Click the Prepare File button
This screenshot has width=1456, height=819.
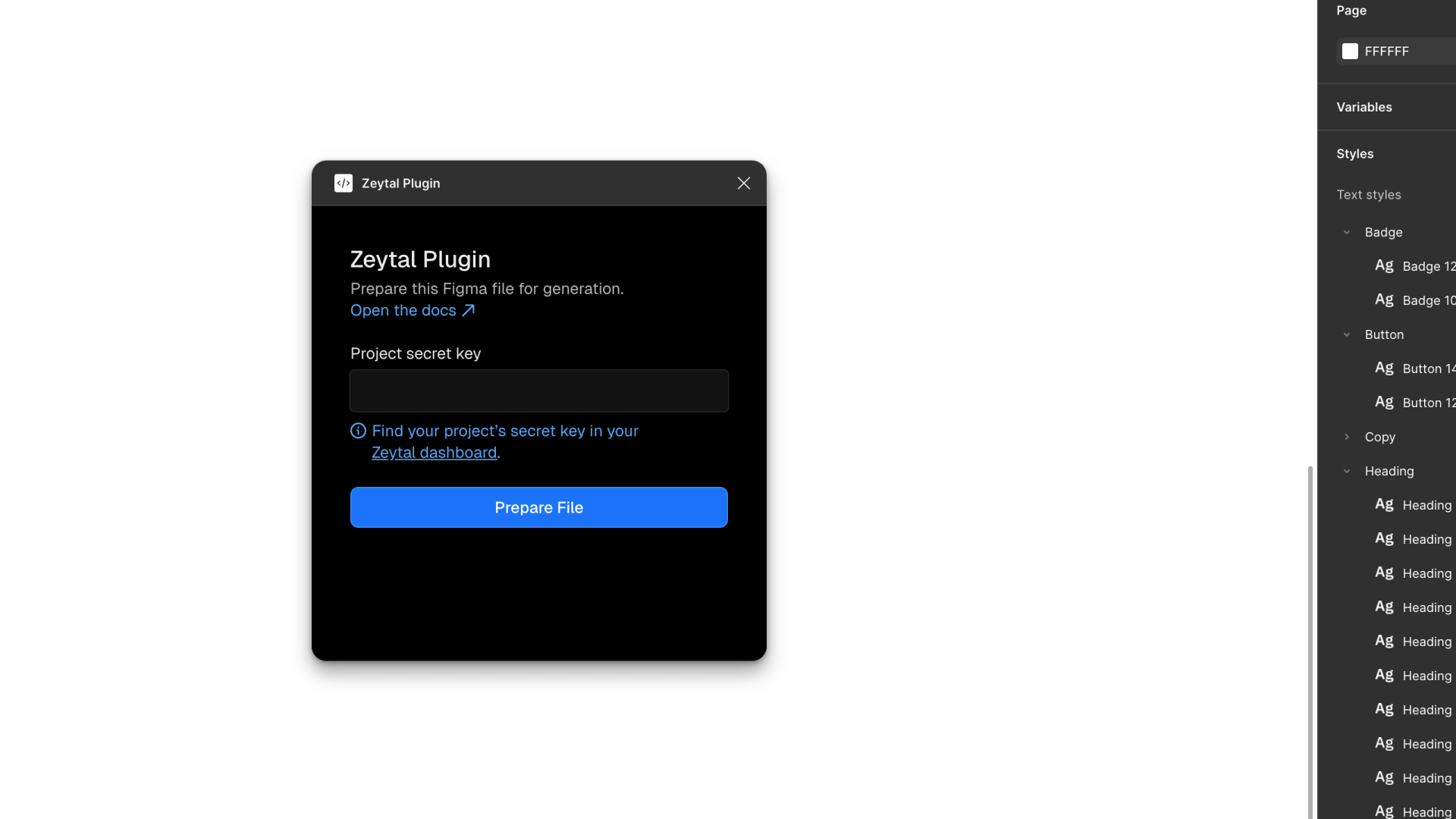point(539,507)
